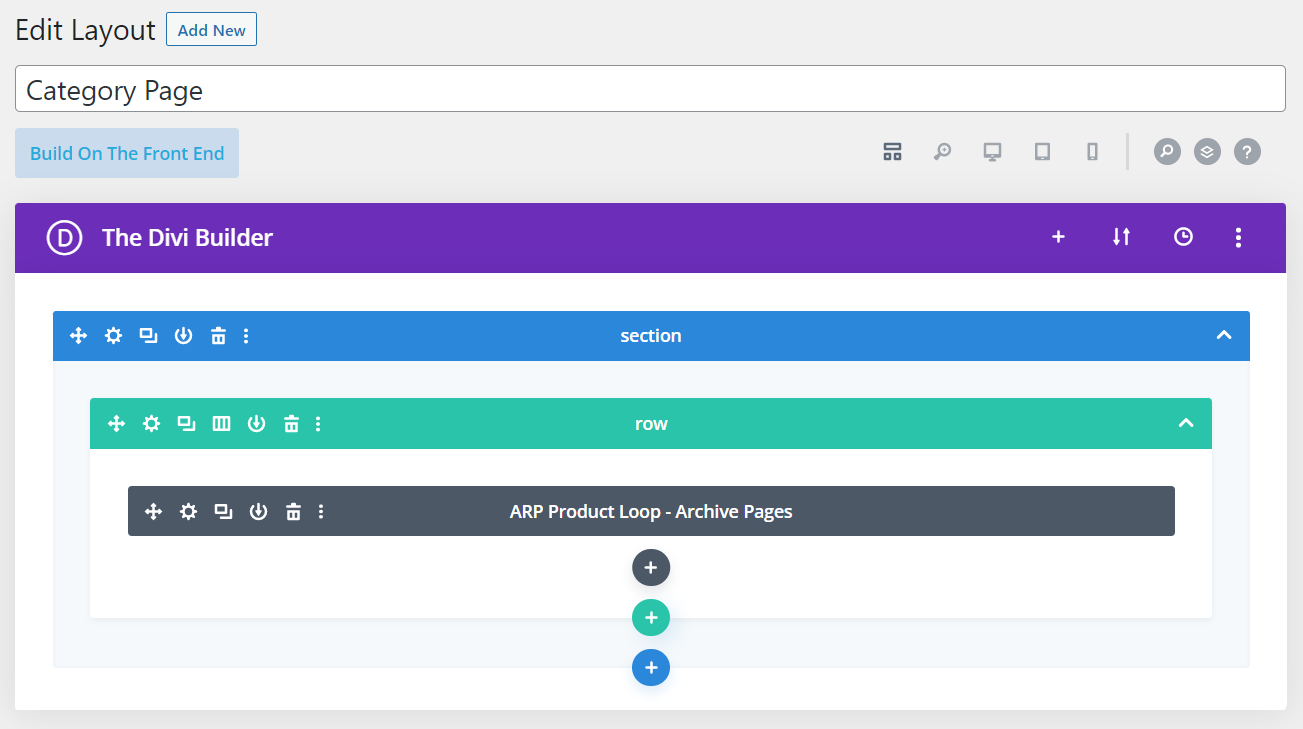This screenshot has width=1303, height=729.
Task: Open Divi Builder three-dot options menu
Action: 1238,237
